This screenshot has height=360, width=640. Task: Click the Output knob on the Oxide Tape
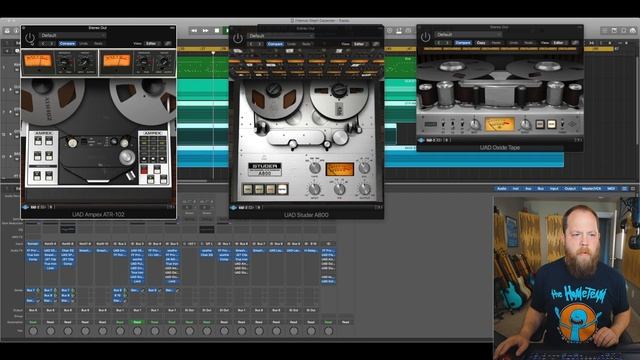(x=525, y=124)
